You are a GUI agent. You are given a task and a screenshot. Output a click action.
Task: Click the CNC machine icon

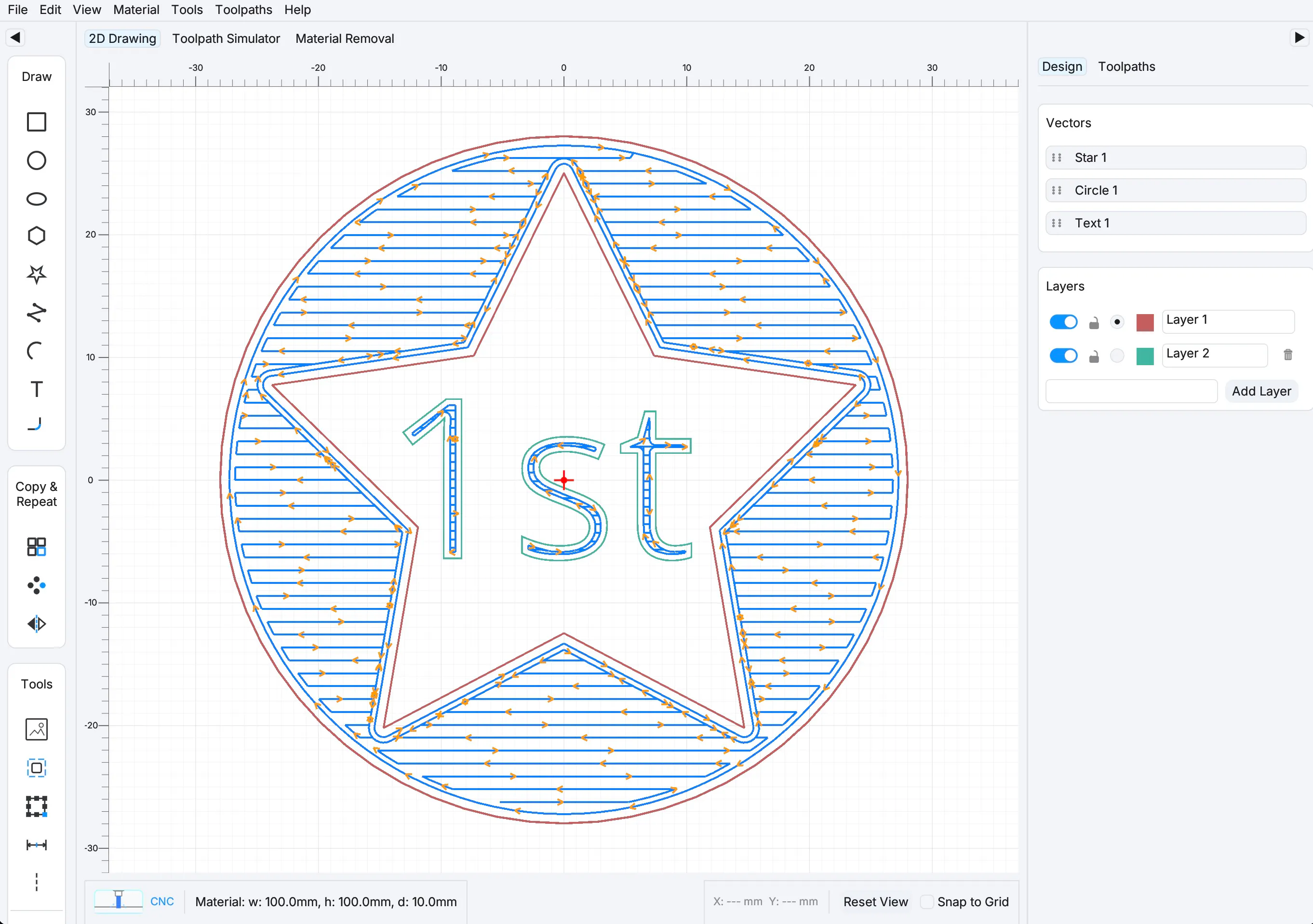pyautogui.click(x=119, y=900)
